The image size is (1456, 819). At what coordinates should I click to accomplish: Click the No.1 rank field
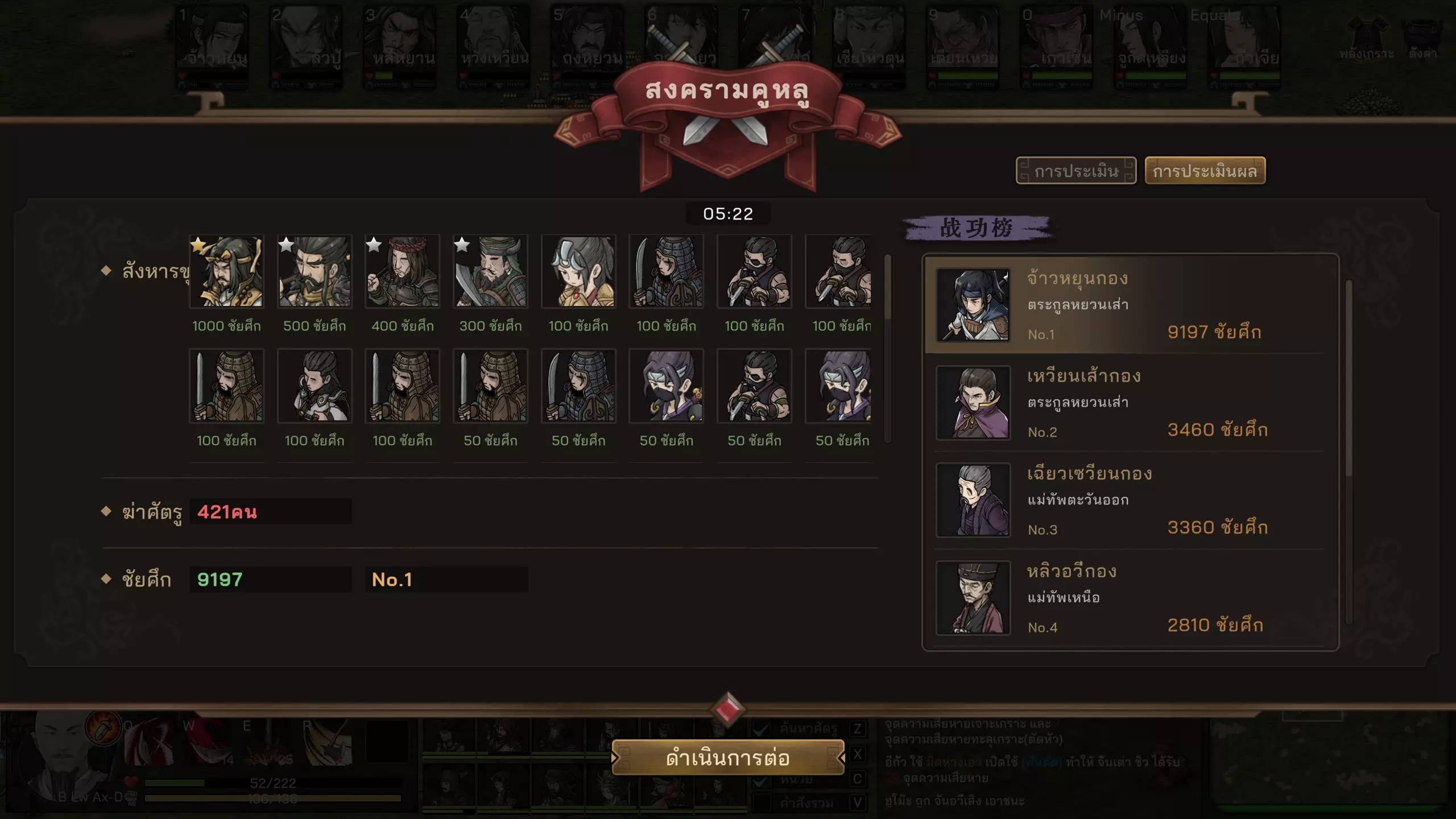(446, 580)
